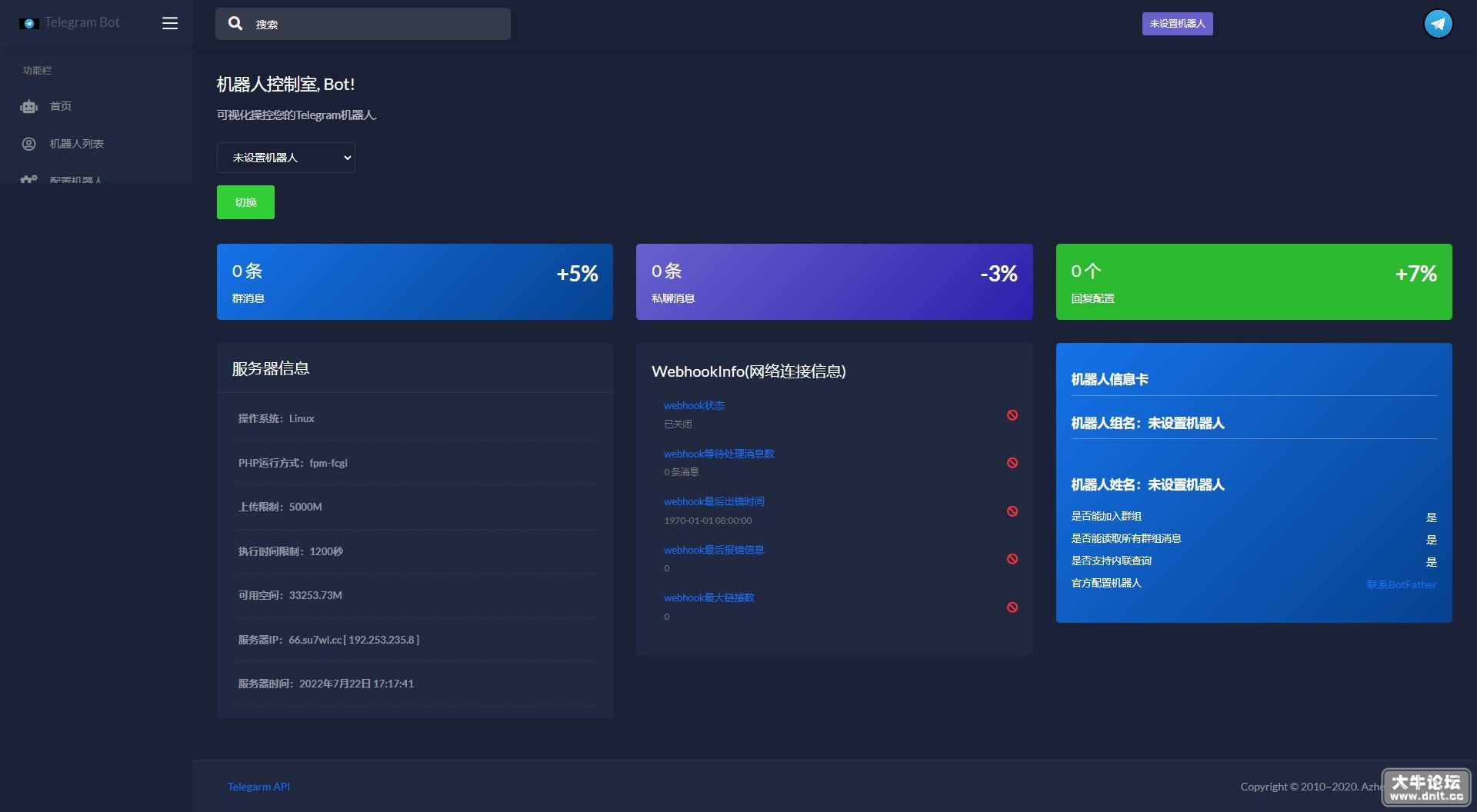
Task: Click the webhook最后报错信息 link
Action: [714, 550]
